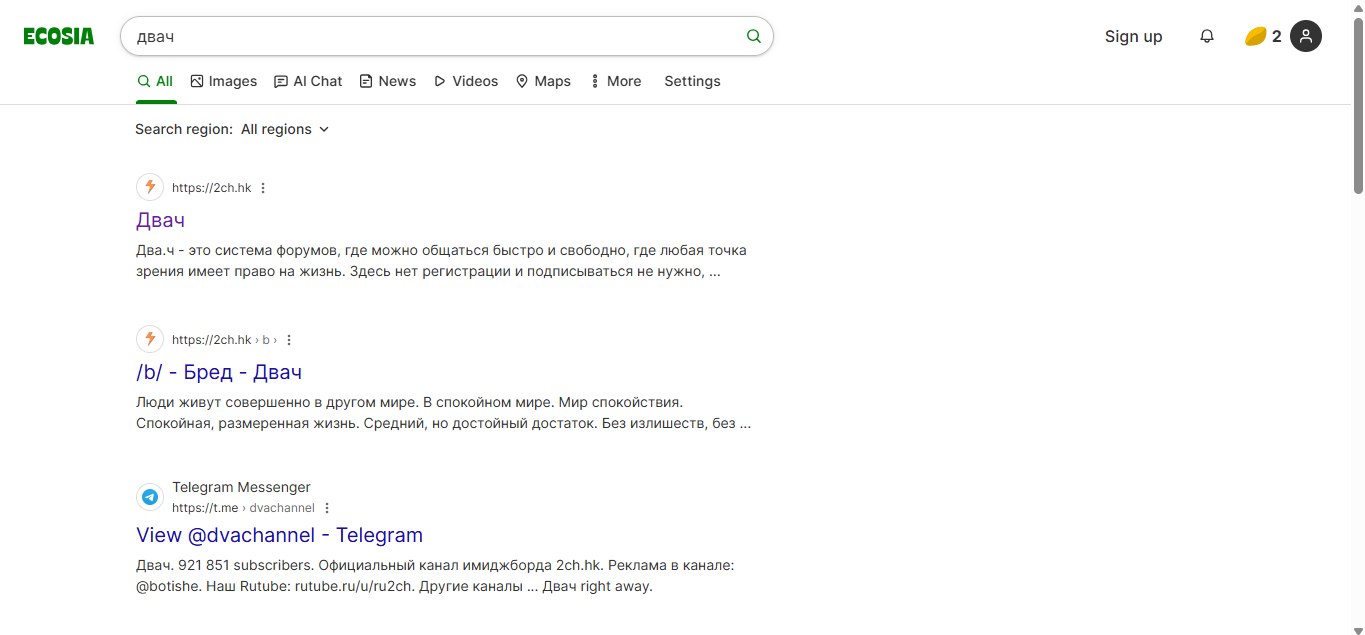1365x635 pixels.
Task: Open the user profile avatar icon
Action: (x=1306, y=36)
